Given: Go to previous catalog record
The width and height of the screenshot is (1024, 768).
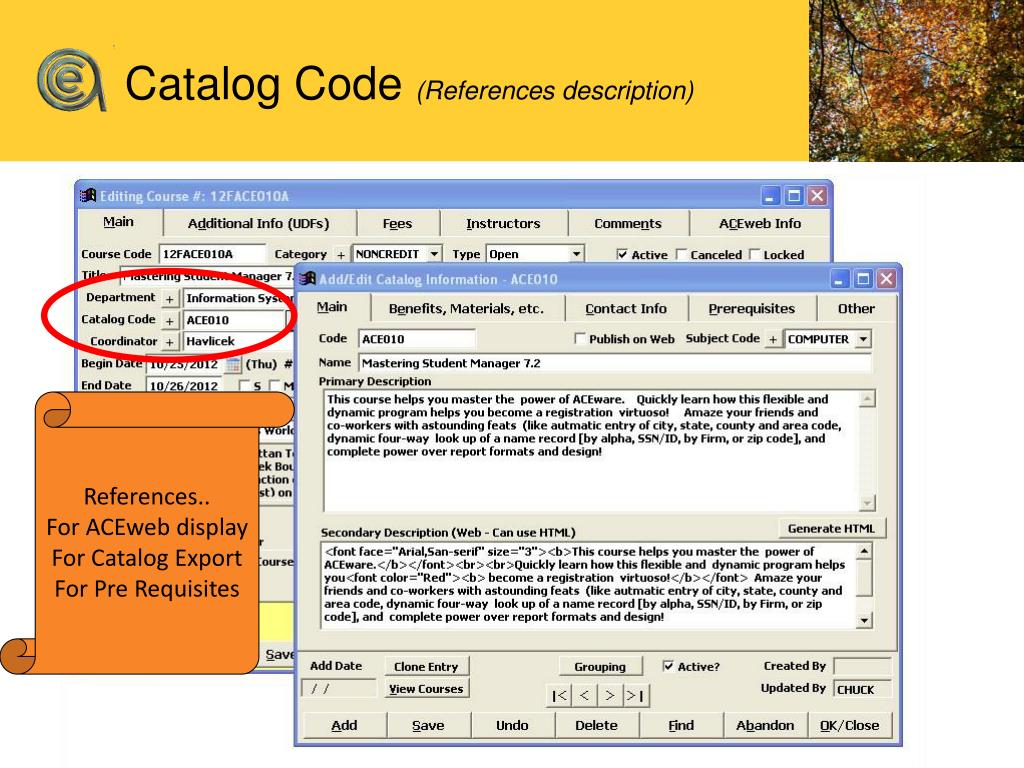Looking at the screenshot, I should (x=584, y=696).
